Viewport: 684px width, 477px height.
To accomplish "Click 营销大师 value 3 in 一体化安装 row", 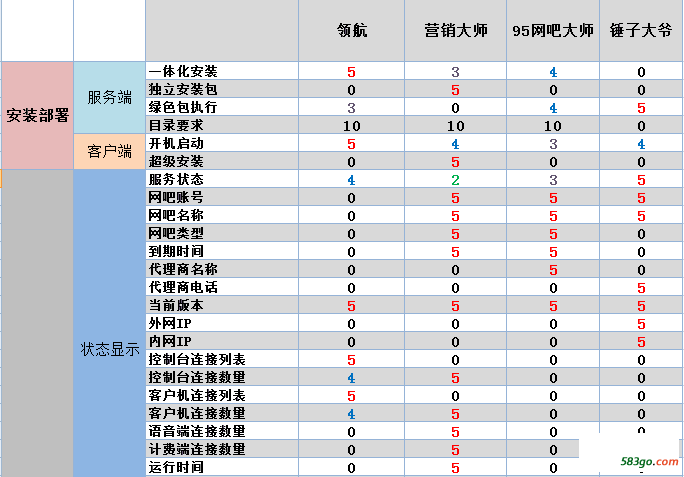I will 455,72.
